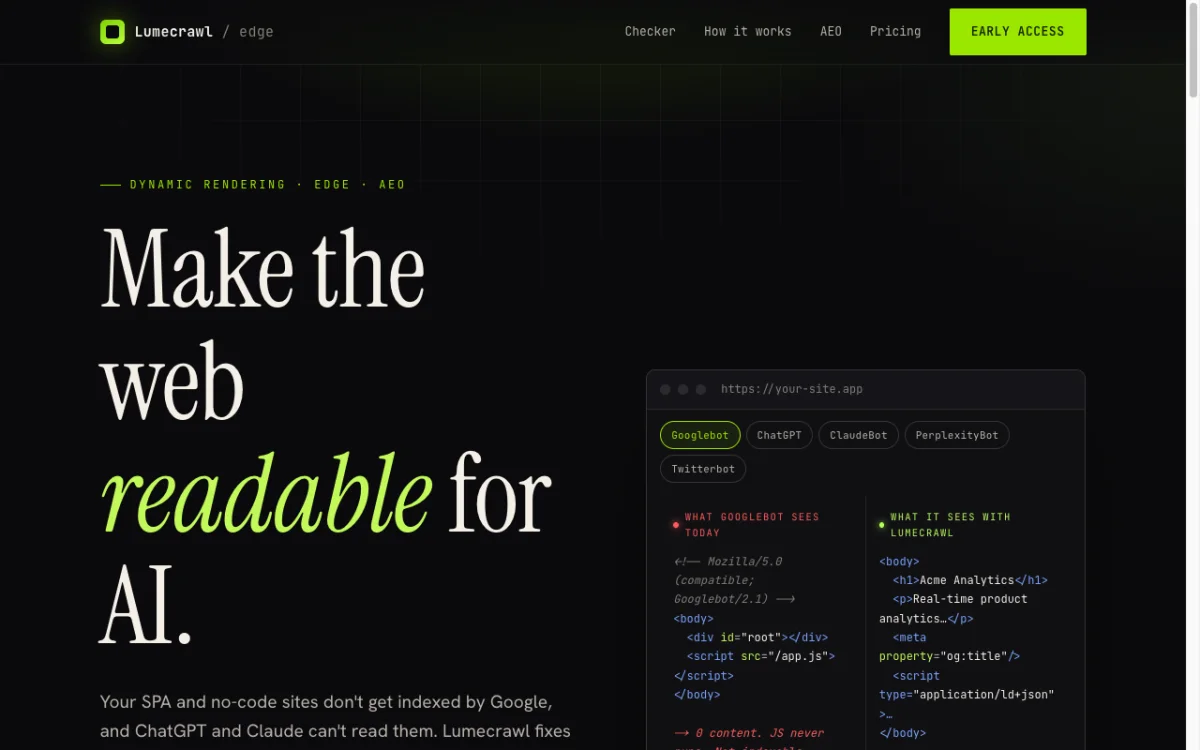
Task: Click the script src="/app.js" code line
Action: (761, 657)
